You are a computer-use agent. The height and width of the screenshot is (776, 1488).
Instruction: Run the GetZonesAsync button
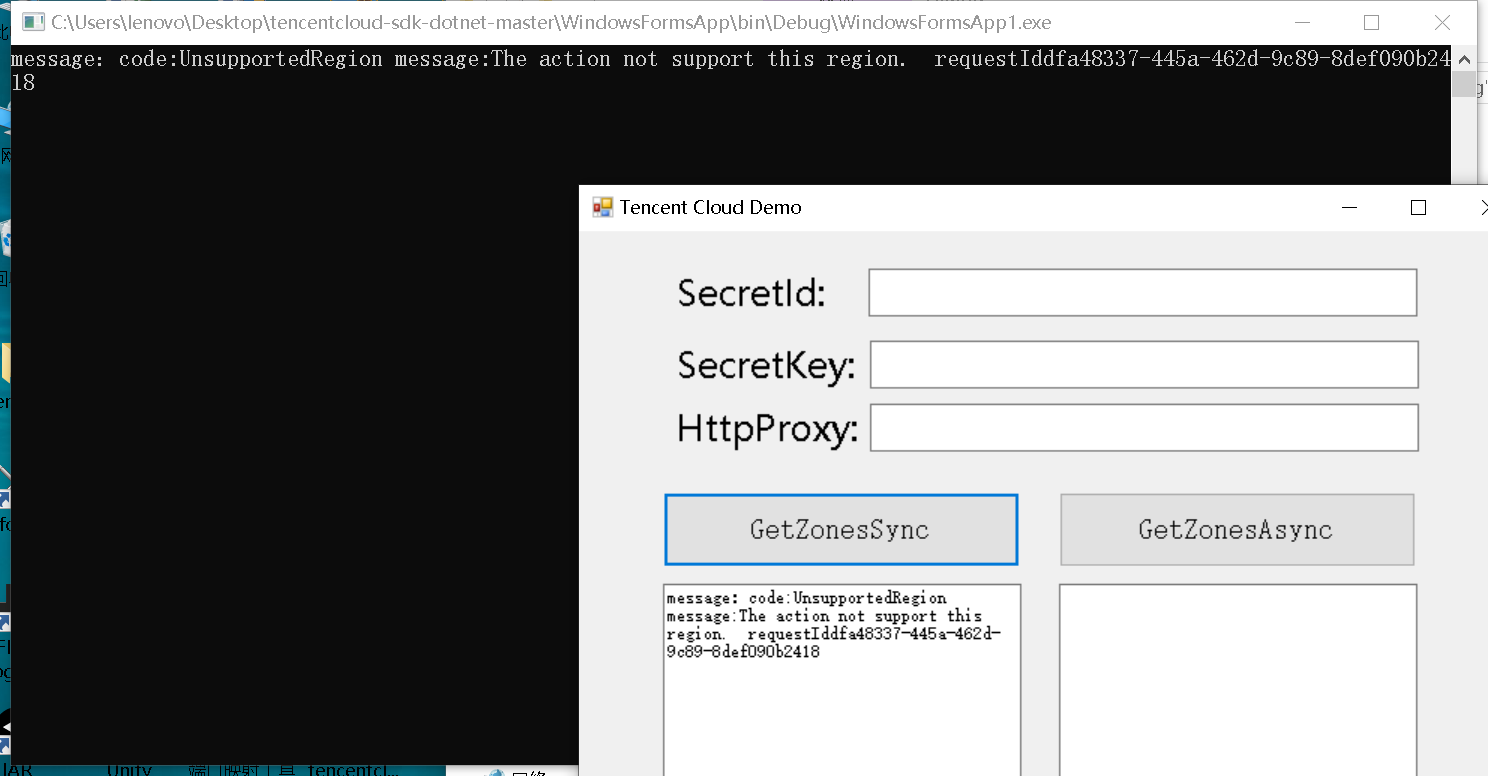(x=1237, y=529)
